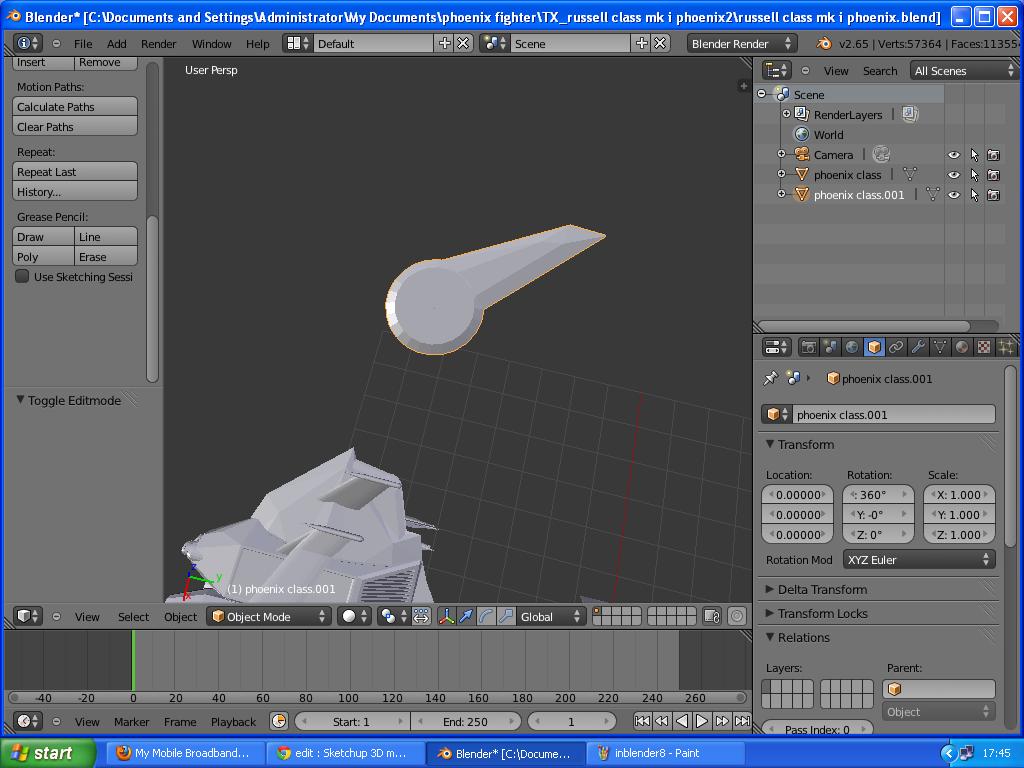Toggle render visibility camera icon for phoenix class
1024x768 pixels.
[x=993, y=175]
